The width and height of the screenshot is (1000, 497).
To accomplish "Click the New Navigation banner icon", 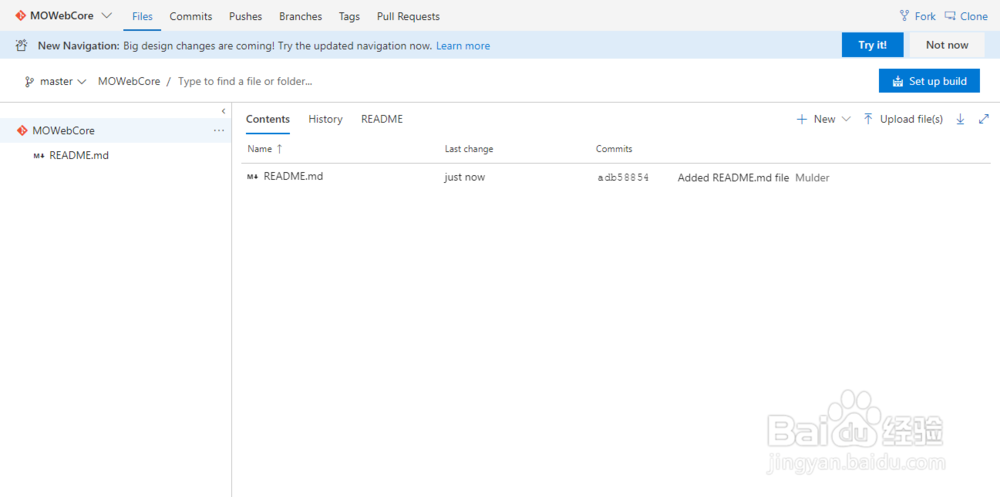I will (x=22, y=45).
